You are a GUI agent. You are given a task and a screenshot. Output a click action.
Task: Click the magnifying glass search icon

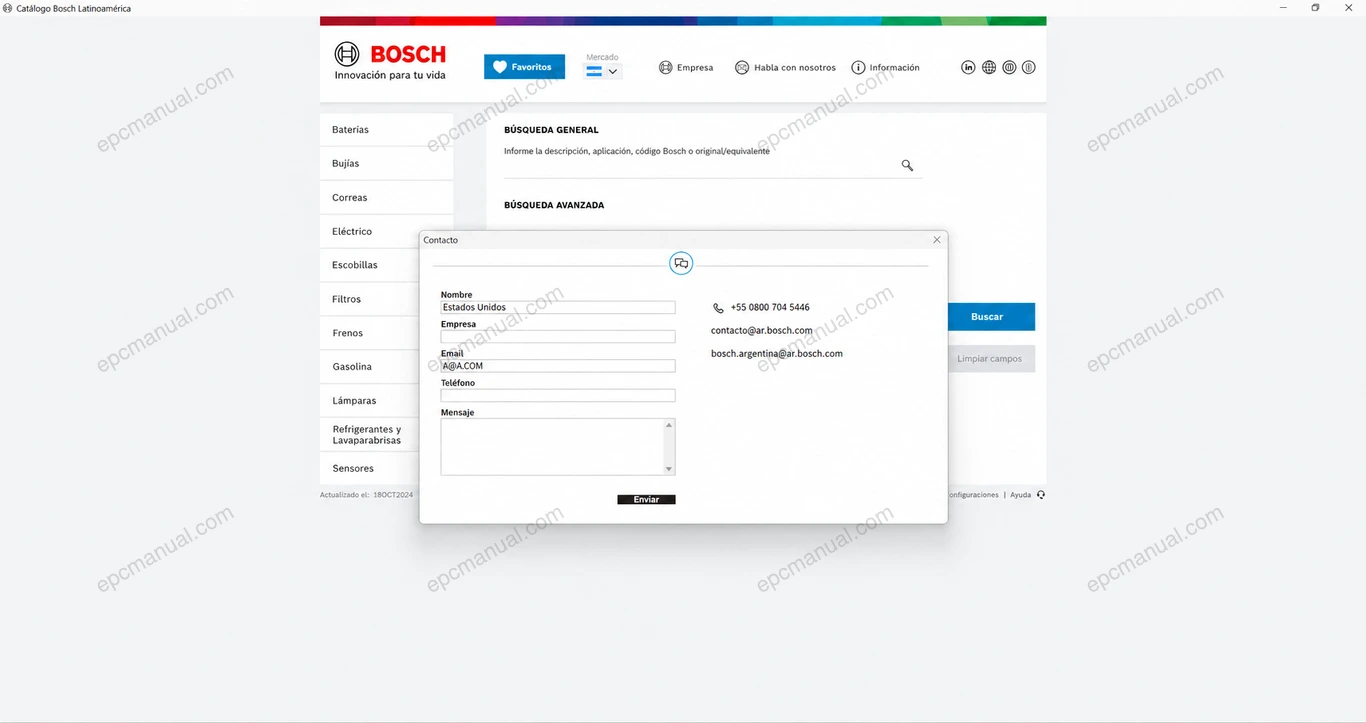click(907, 166)
